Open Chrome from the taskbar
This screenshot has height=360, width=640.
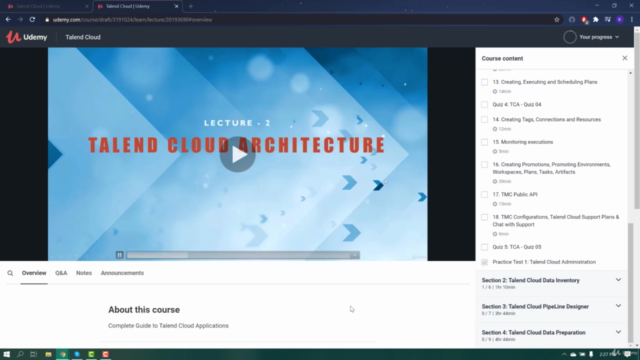tap(63, 354)
